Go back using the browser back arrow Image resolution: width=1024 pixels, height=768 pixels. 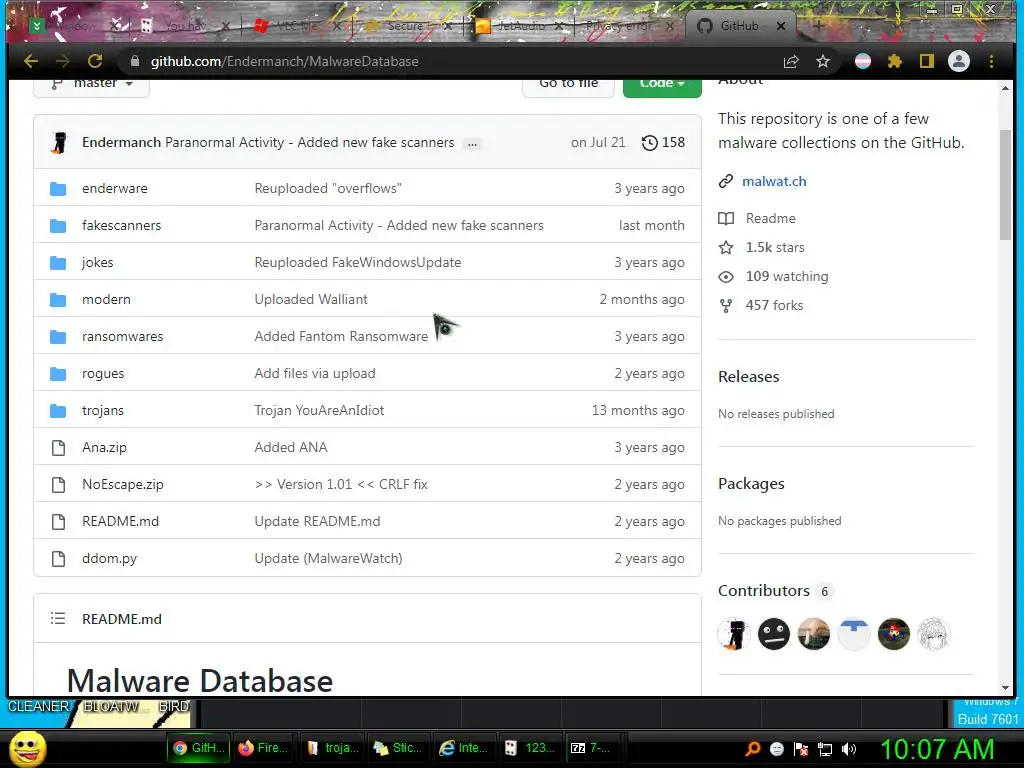(x=31, y=61)
